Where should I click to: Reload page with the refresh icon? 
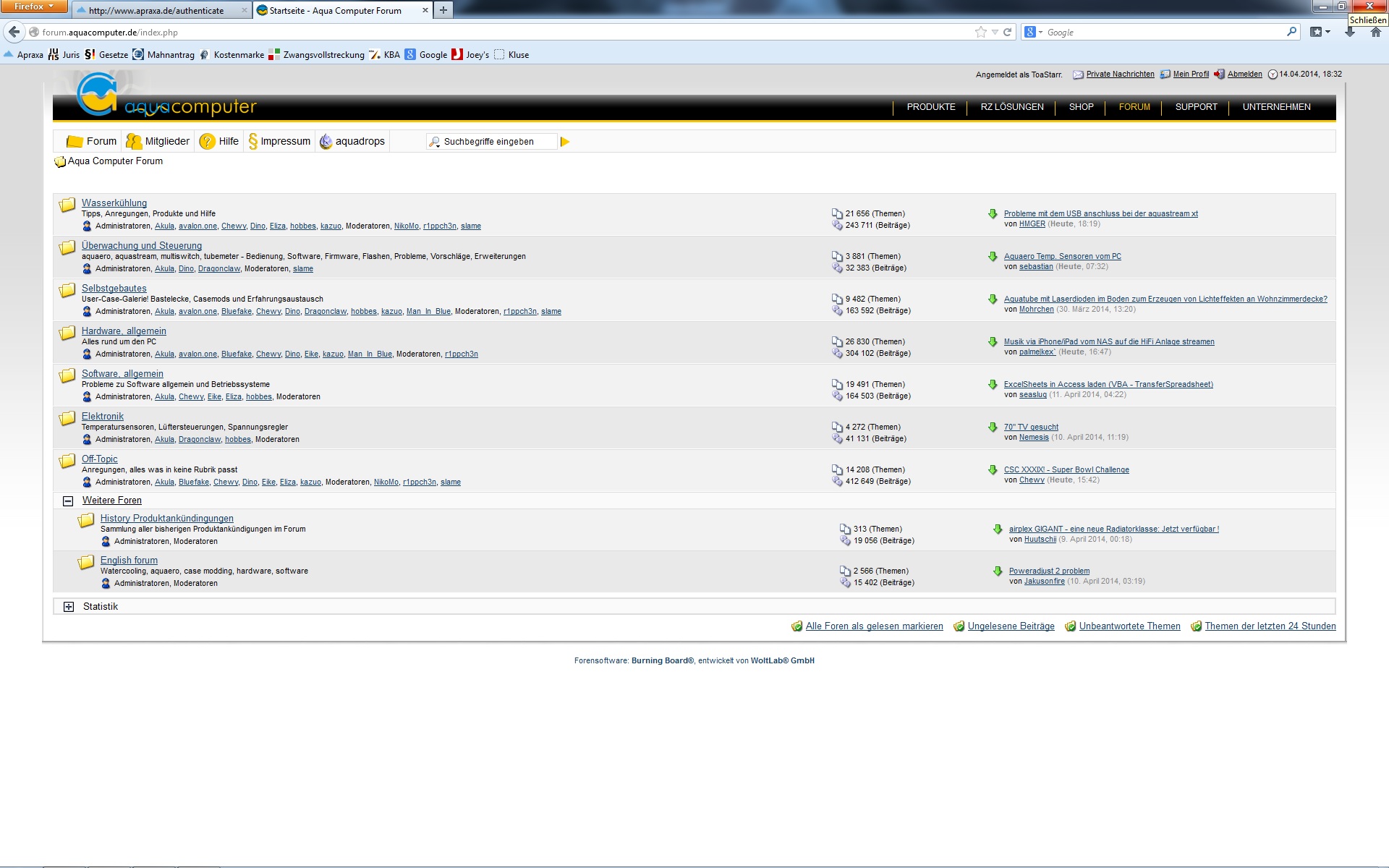click(x=1007, y=32)
